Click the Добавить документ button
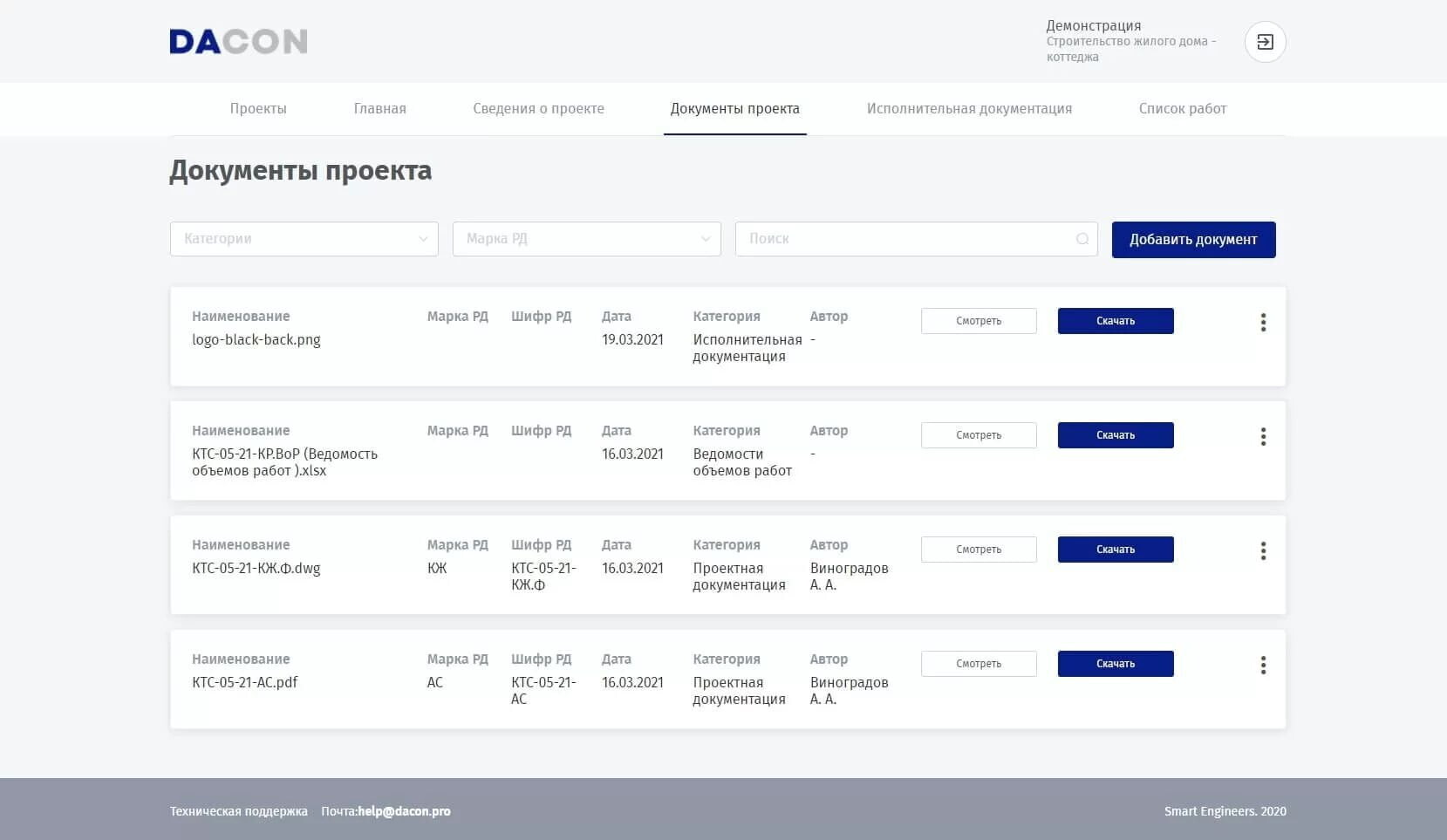The image size is (1447, 840). pos(1193,238)
